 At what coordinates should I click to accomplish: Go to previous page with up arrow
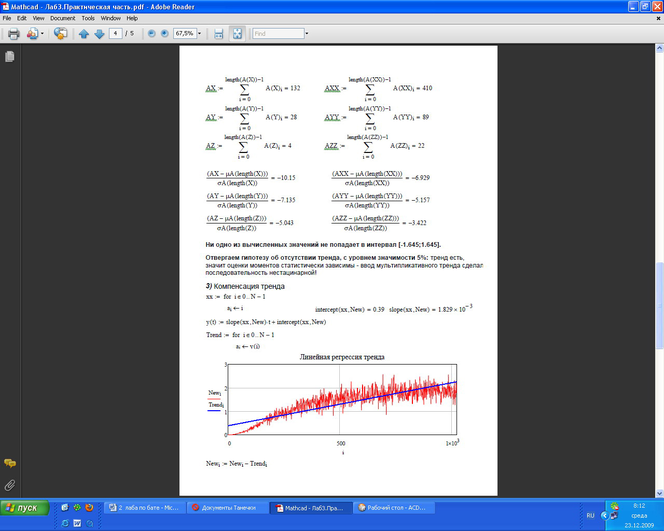pos(84,33)
